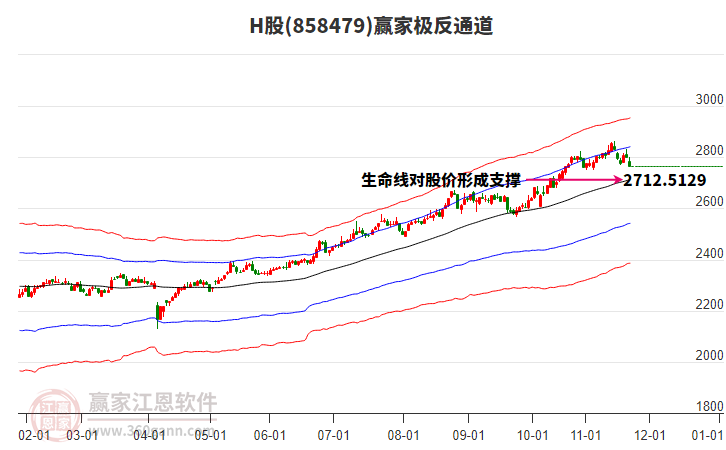The height and width of the screenshot is (450, 726).
Task: Select the 3000 price axis label
Action: (x=709, y=99)
